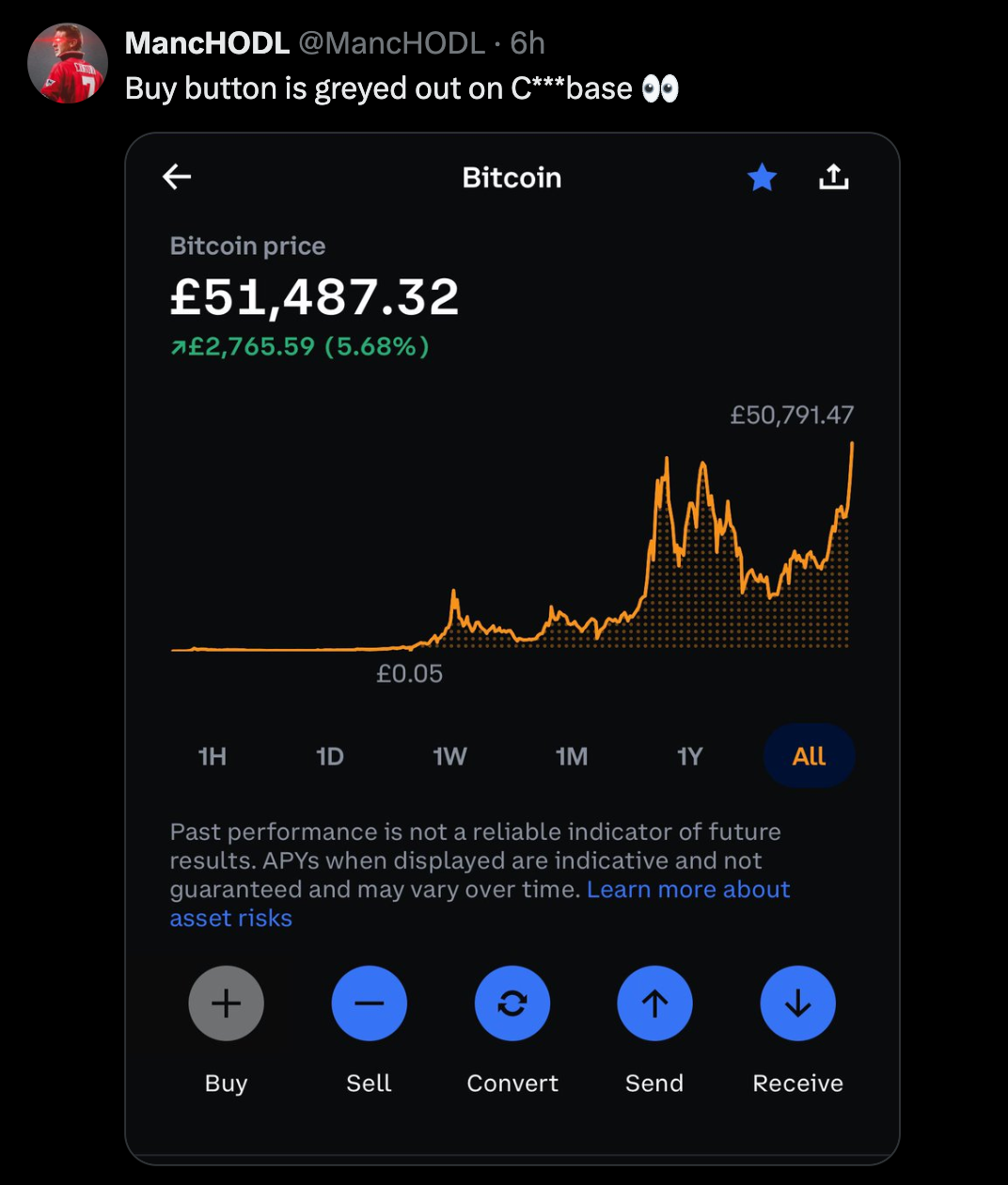
Task: Tap the greyed-out Buy plus icon
Action: click(x=226, y=1003)
